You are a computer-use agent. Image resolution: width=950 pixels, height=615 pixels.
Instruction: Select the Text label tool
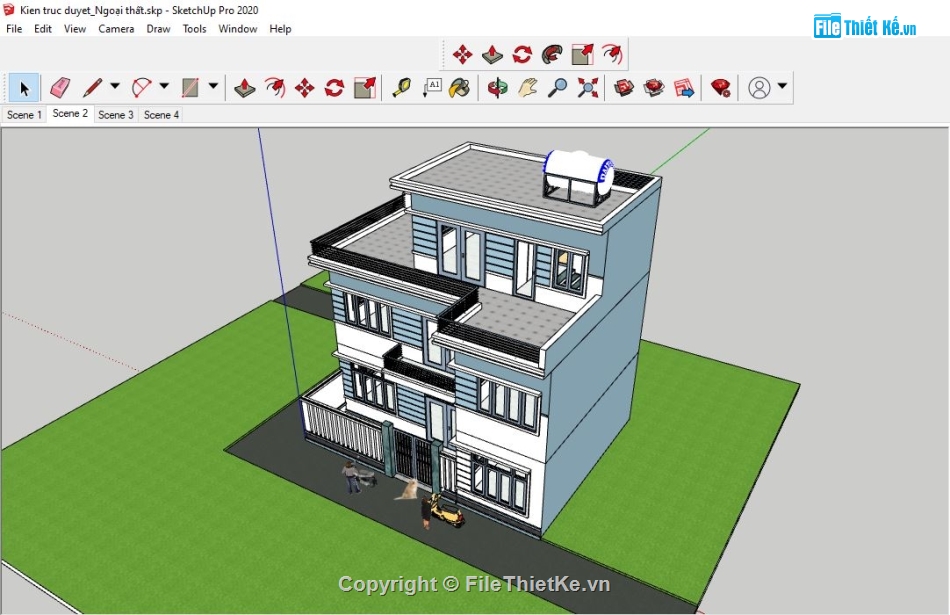pos(431,88)
